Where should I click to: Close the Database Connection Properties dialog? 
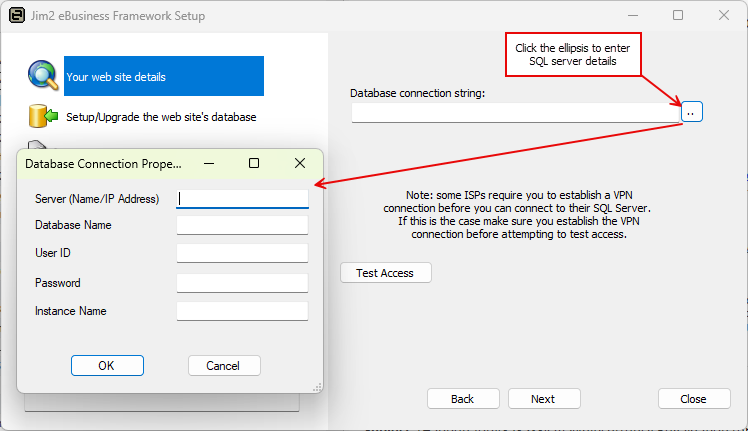(300, 164)
